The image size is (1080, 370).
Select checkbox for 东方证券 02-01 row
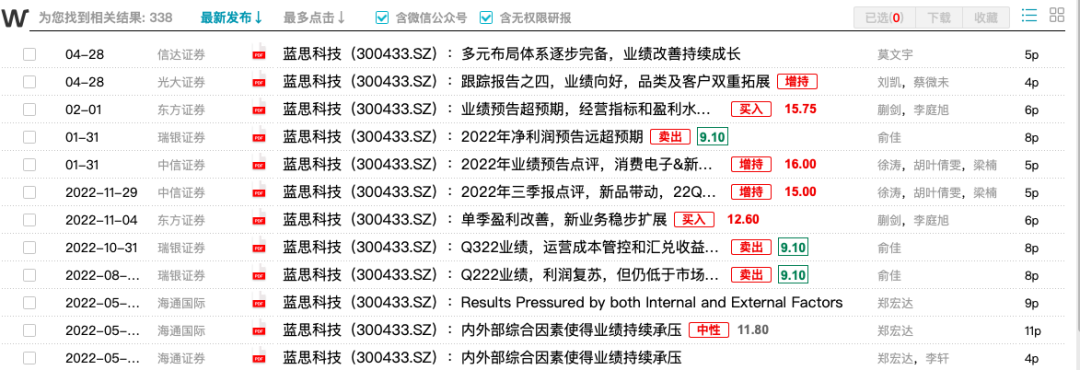click(x=30, y=110)
